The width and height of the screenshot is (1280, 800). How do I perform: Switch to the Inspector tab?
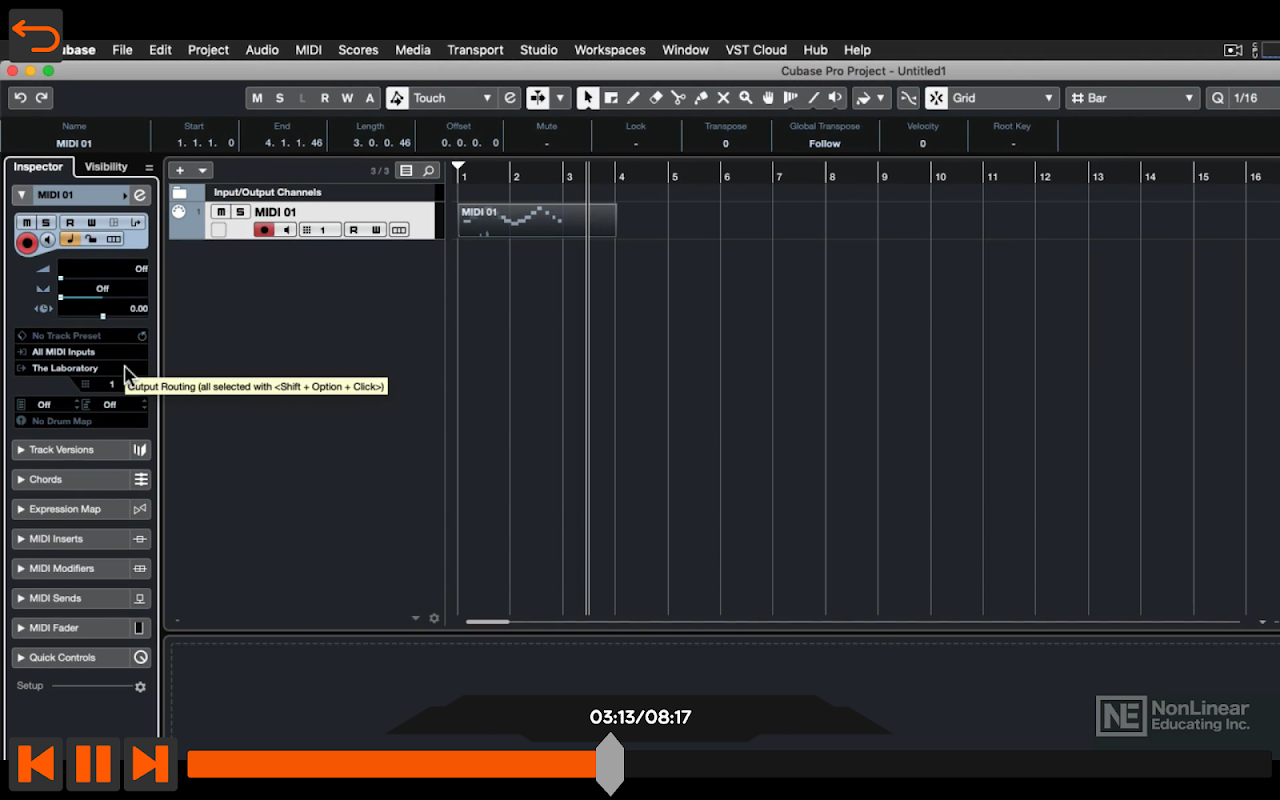[x=38, y=167]
